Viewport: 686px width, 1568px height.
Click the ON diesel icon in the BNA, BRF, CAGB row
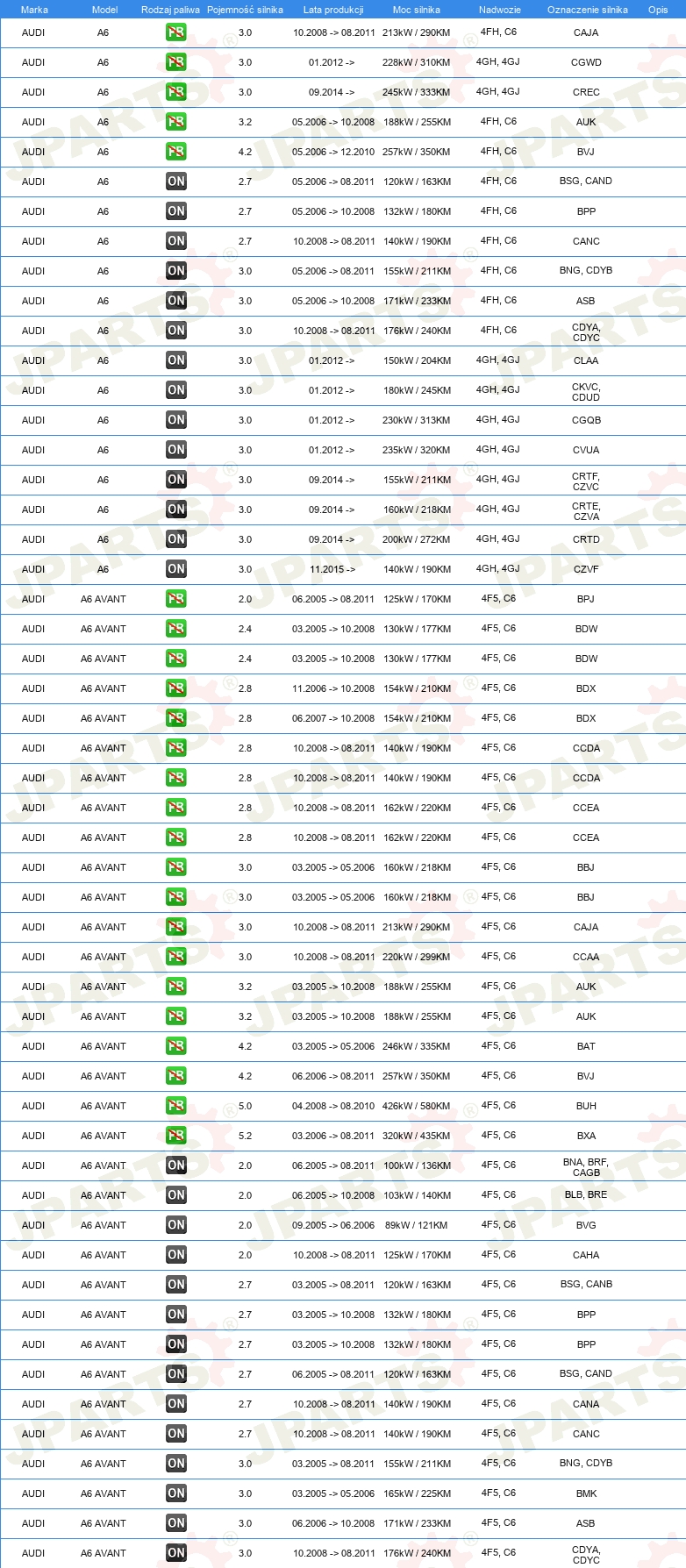pos(176,1165)
